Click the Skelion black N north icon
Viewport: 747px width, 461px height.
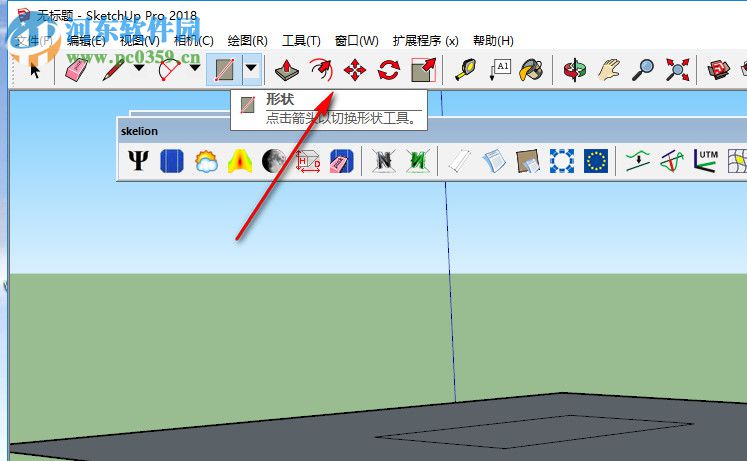pos(384,161)
